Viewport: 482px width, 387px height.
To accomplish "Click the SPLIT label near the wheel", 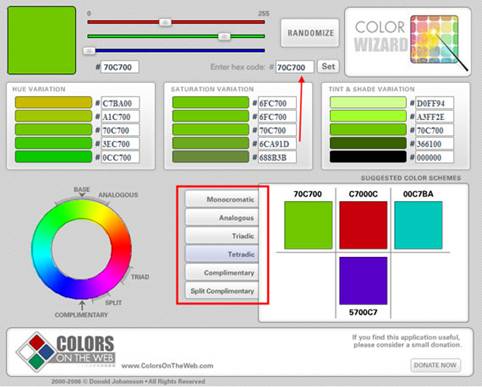I will pyautogui.click(x=113, y=303).
